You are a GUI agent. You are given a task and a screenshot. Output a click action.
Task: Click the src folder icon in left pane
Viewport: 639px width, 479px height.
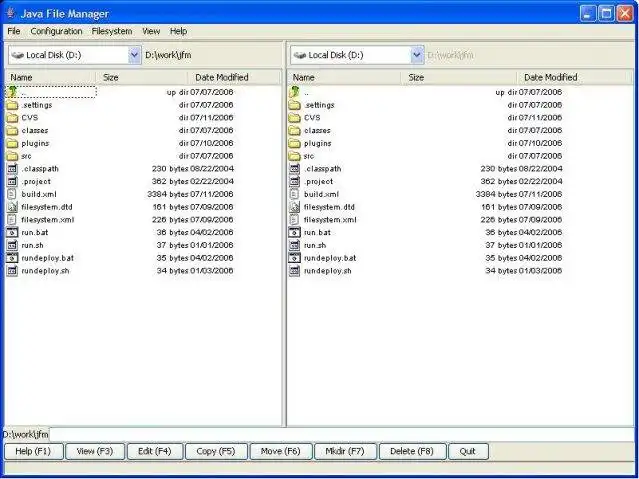(x=12, y=156)
